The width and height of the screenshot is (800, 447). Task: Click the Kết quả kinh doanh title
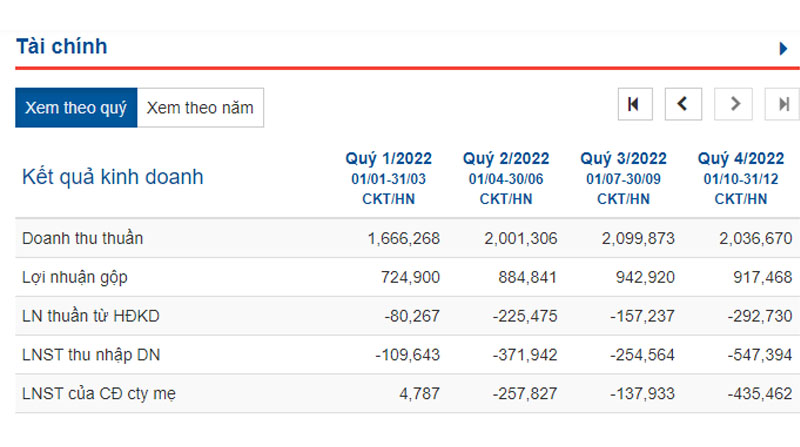(x=113, y=177)
